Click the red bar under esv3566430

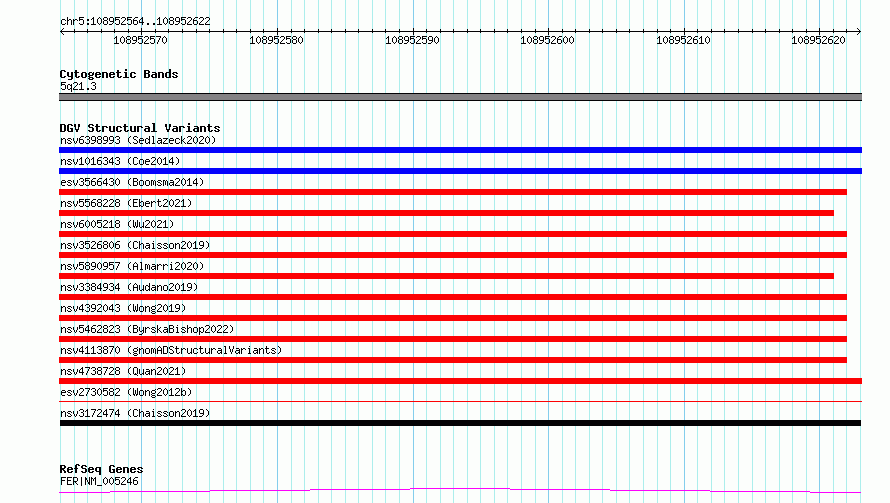point(453,192)
